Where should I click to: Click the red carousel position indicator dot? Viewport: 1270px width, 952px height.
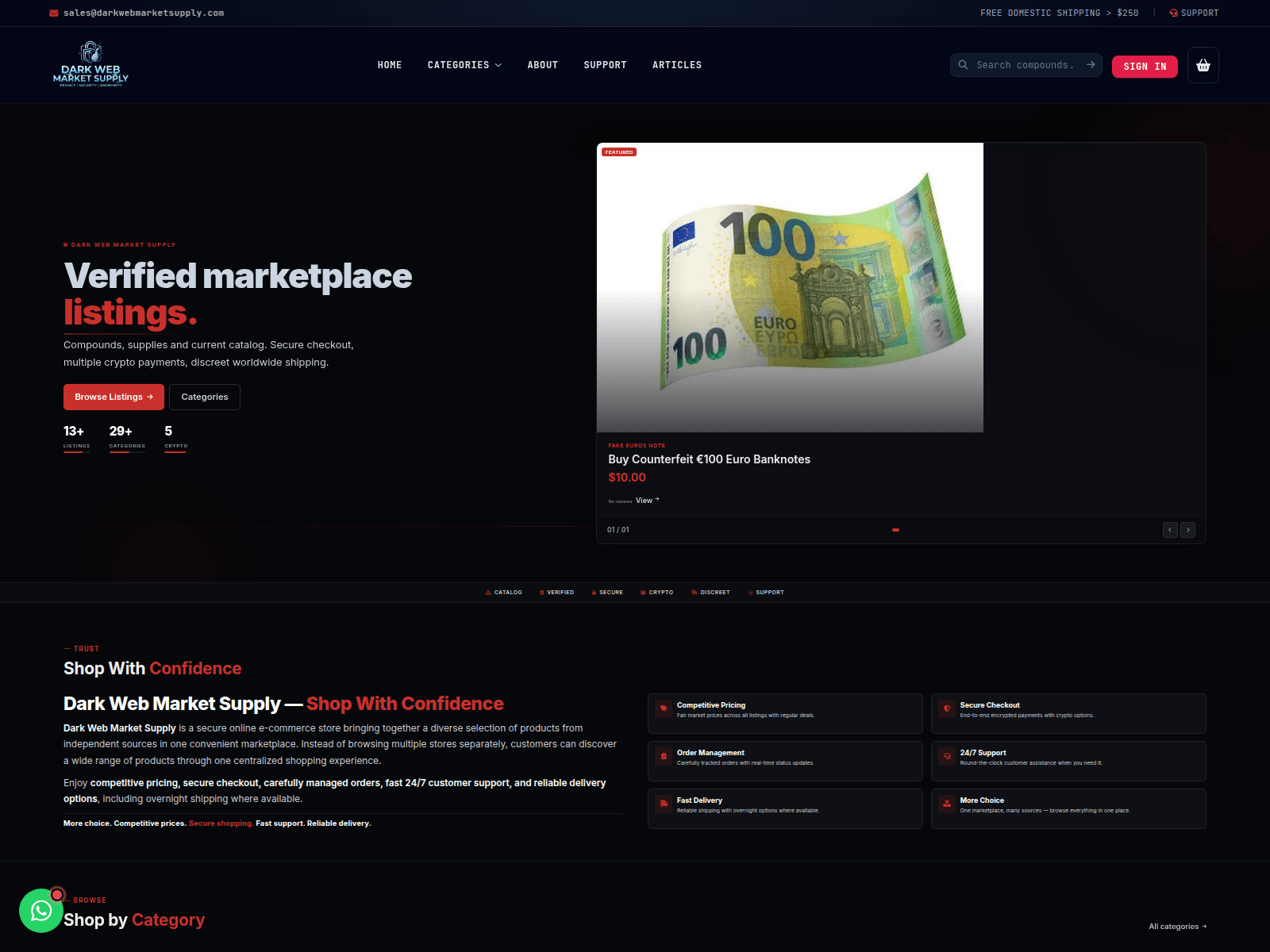(895, 530)
